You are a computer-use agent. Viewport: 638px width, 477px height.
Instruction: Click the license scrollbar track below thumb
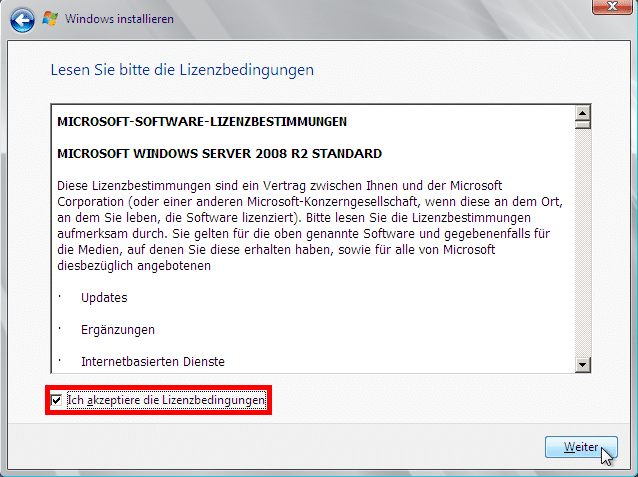point(583,243)
